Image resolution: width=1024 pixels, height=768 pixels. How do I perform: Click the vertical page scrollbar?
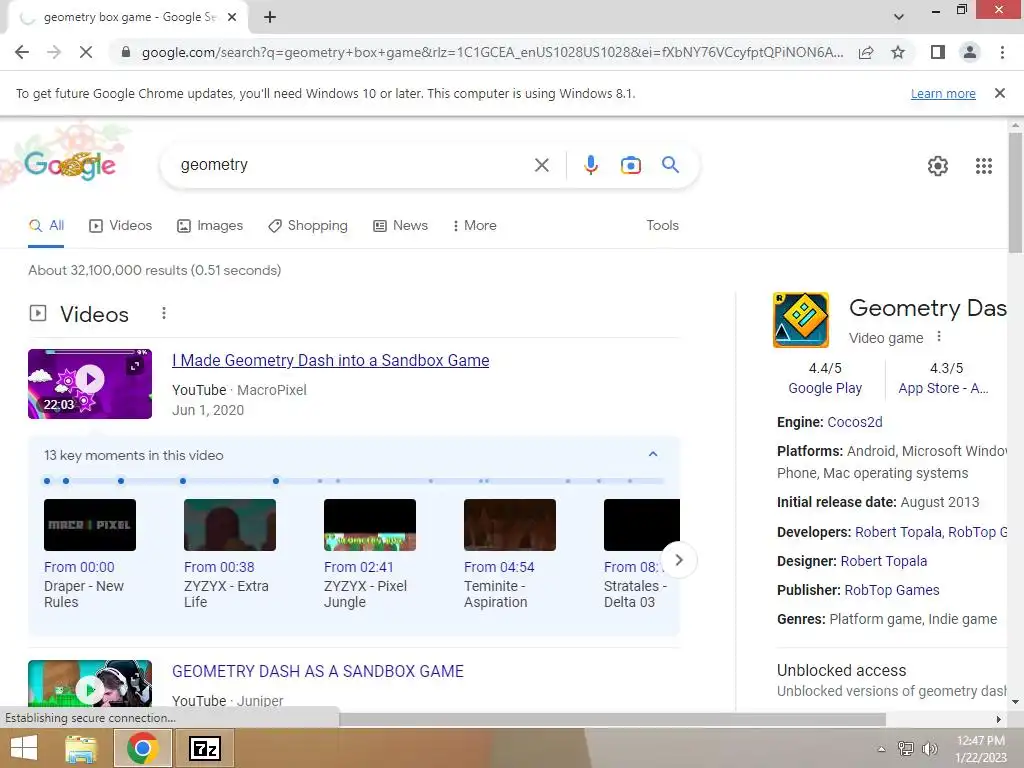click(1015, 193)
